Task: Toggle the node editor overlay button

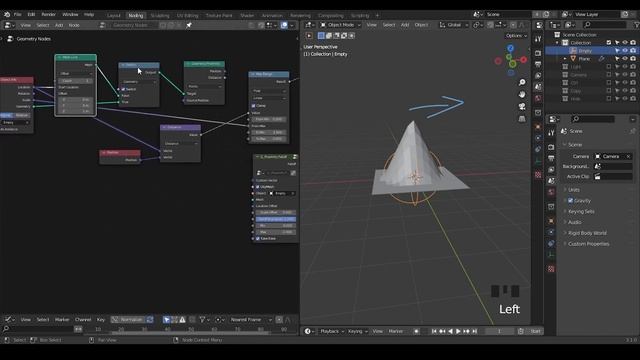Action: (284, 25)
